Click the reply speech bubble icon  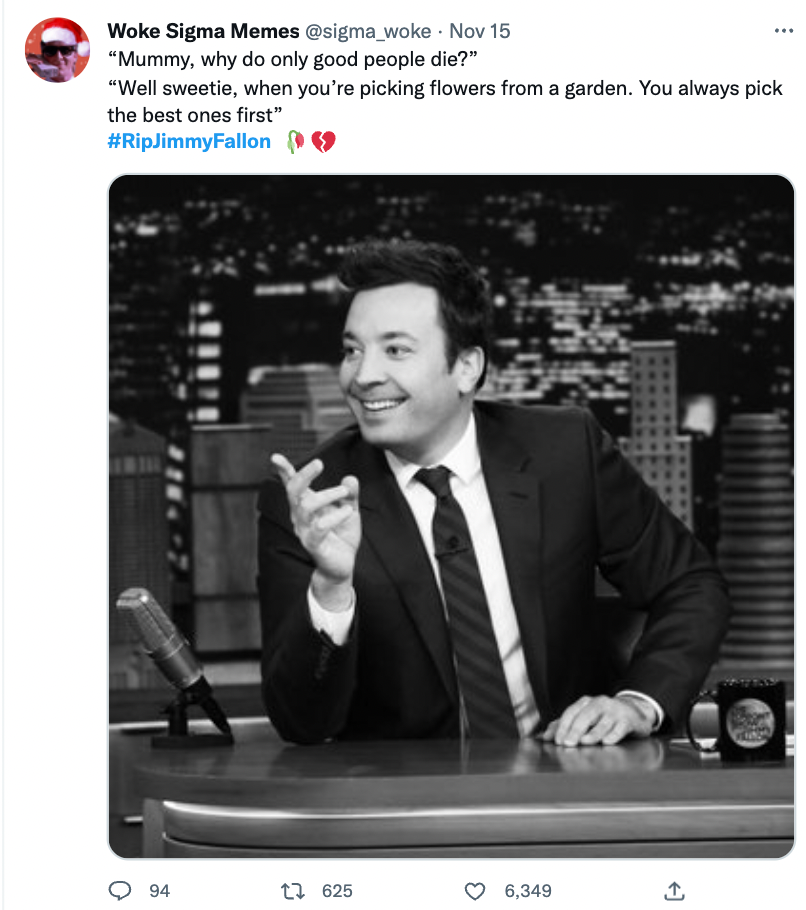(120, 890)
